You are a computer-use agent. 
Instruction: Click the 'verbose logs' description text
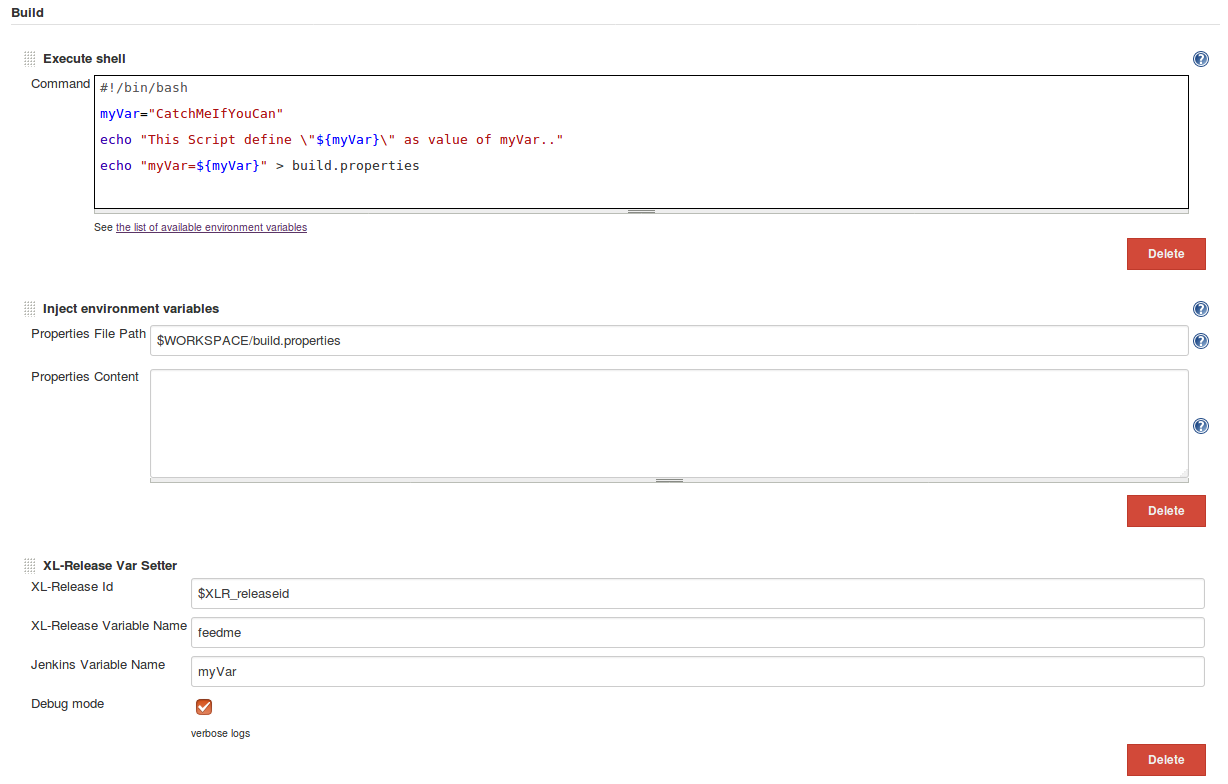coord(220,734)
